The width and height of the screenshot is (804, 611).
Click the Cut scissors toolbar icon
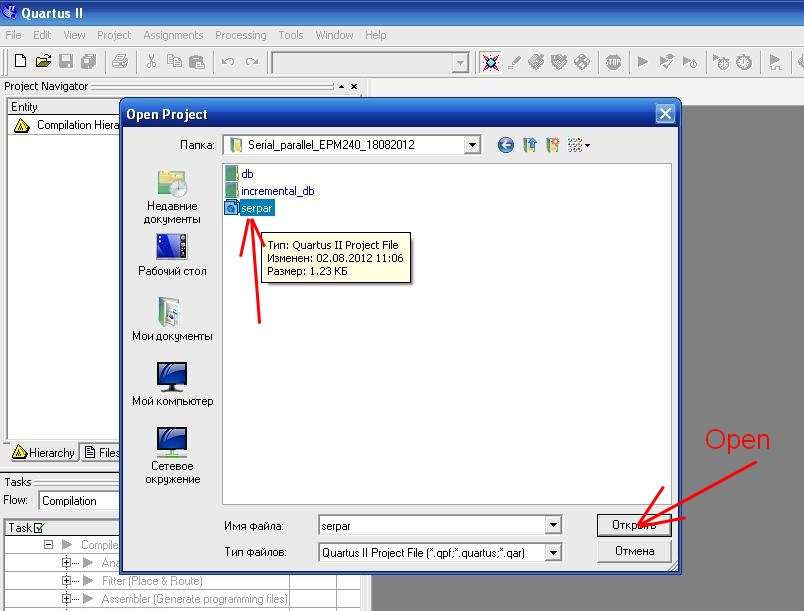coord(151,62)
